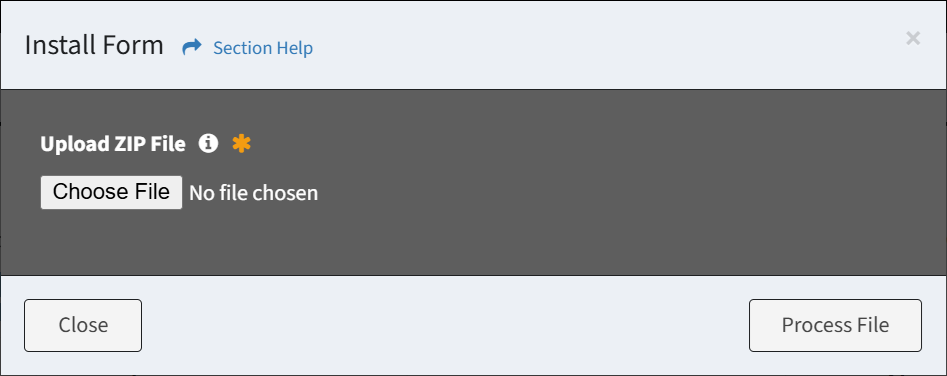The width and height of the screenshot is (947, 376).
Task: Click the Choose File button
Action: tap(111, 192)
